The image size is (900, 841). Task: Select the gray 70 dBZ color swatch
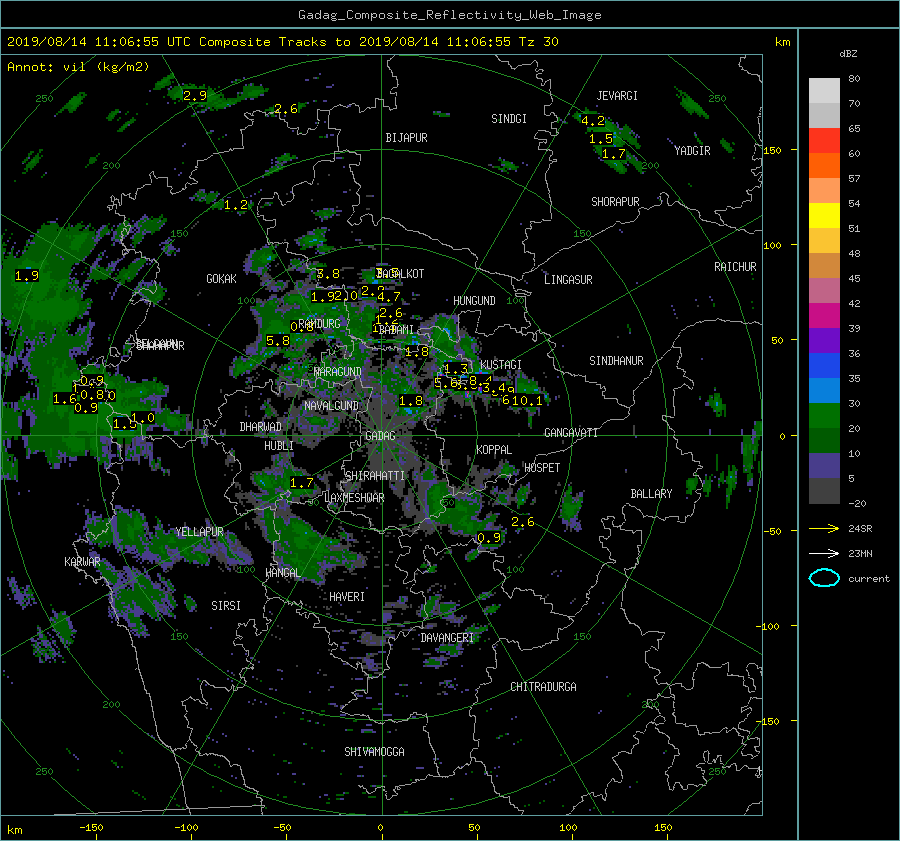(824, 91)
